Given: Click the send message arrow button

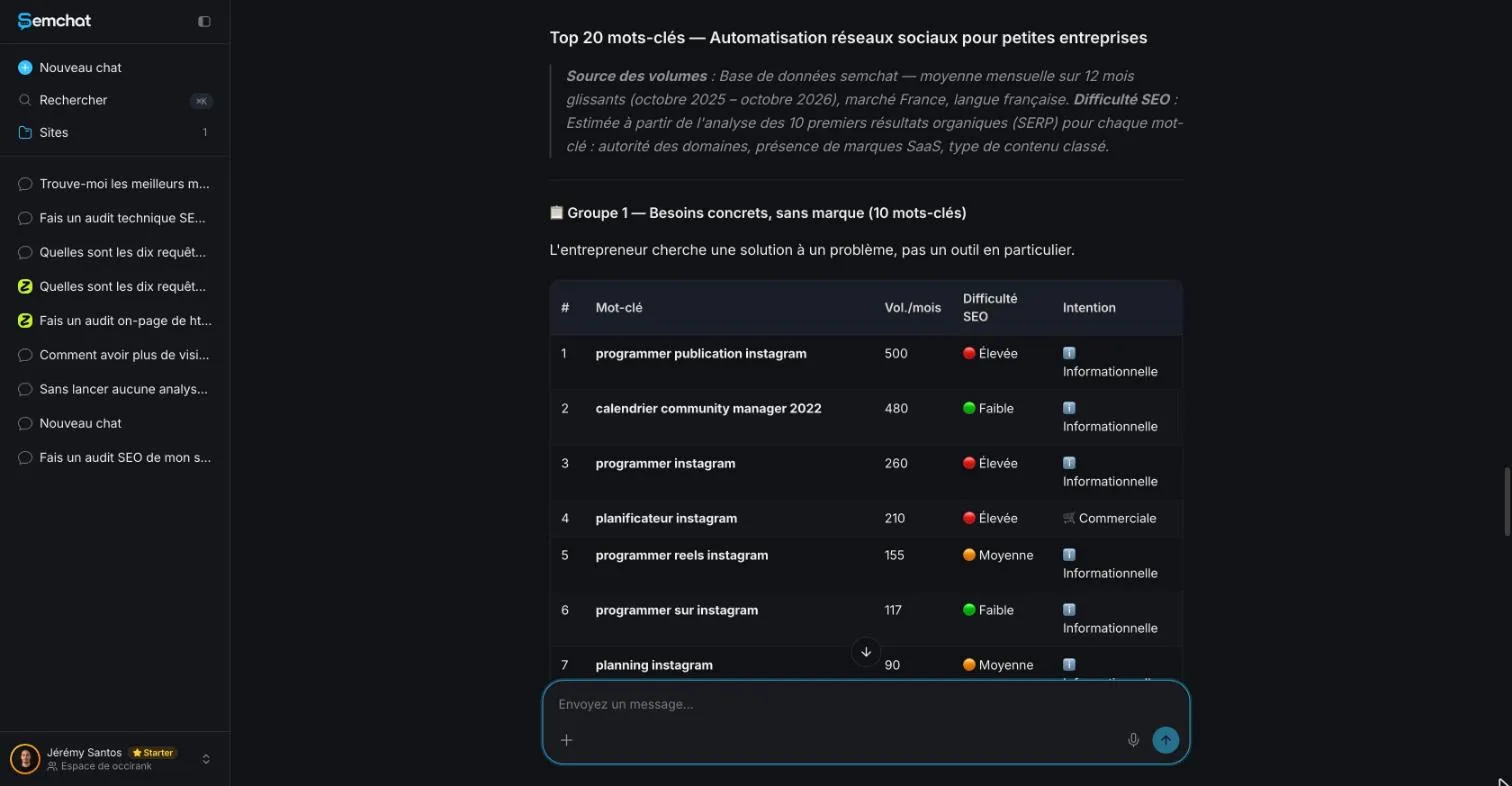Looking at the screenshot, I should [x=1165, y=740].
